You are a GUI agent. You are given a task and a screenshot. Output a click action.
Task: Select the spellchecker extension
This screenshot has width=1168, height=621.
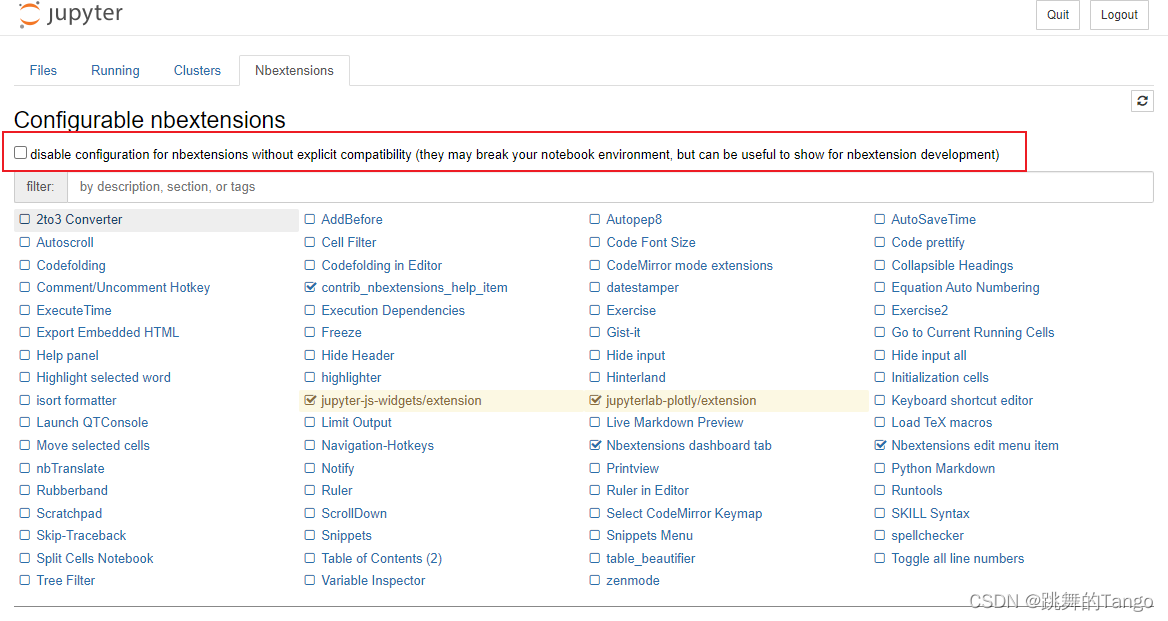927,535
